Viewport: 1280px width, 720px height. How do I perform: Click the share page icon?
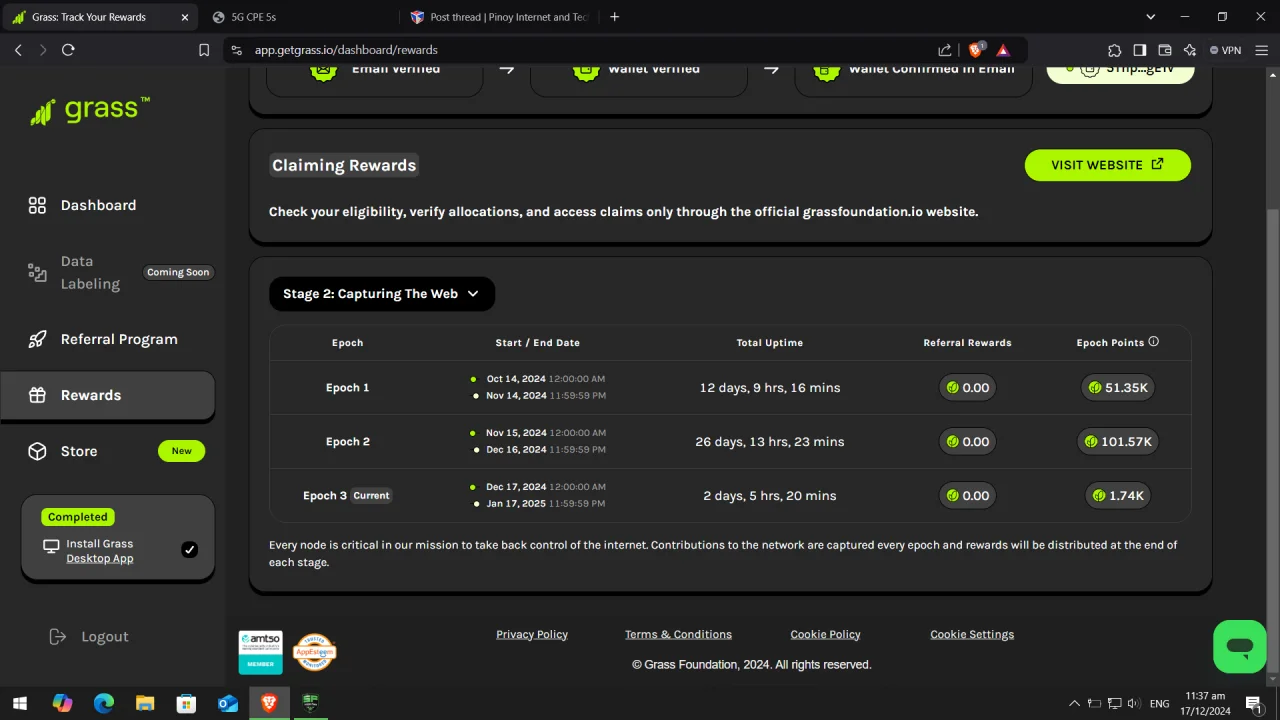click(945, 50)
